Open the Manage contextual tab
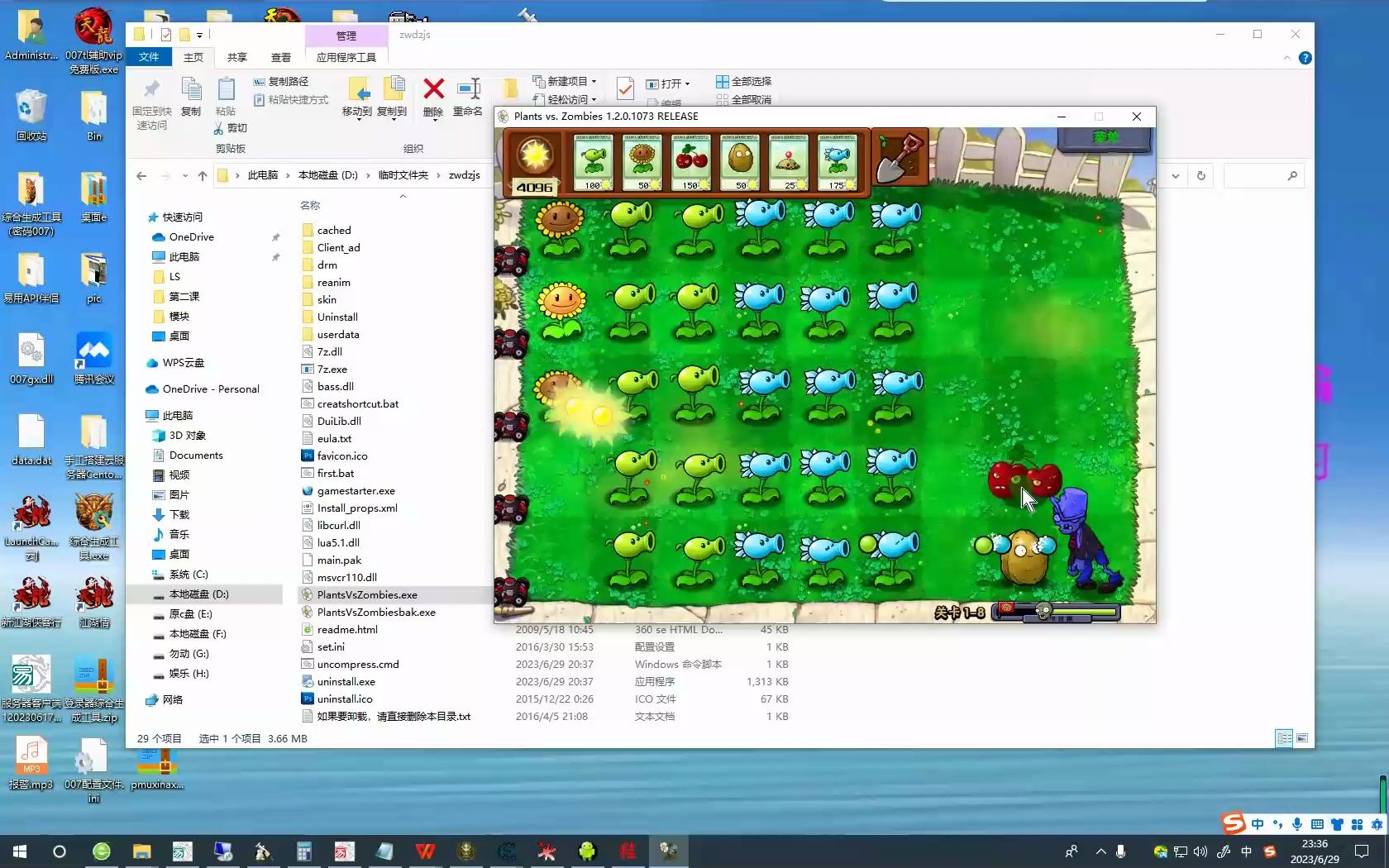 coord(346,36)
